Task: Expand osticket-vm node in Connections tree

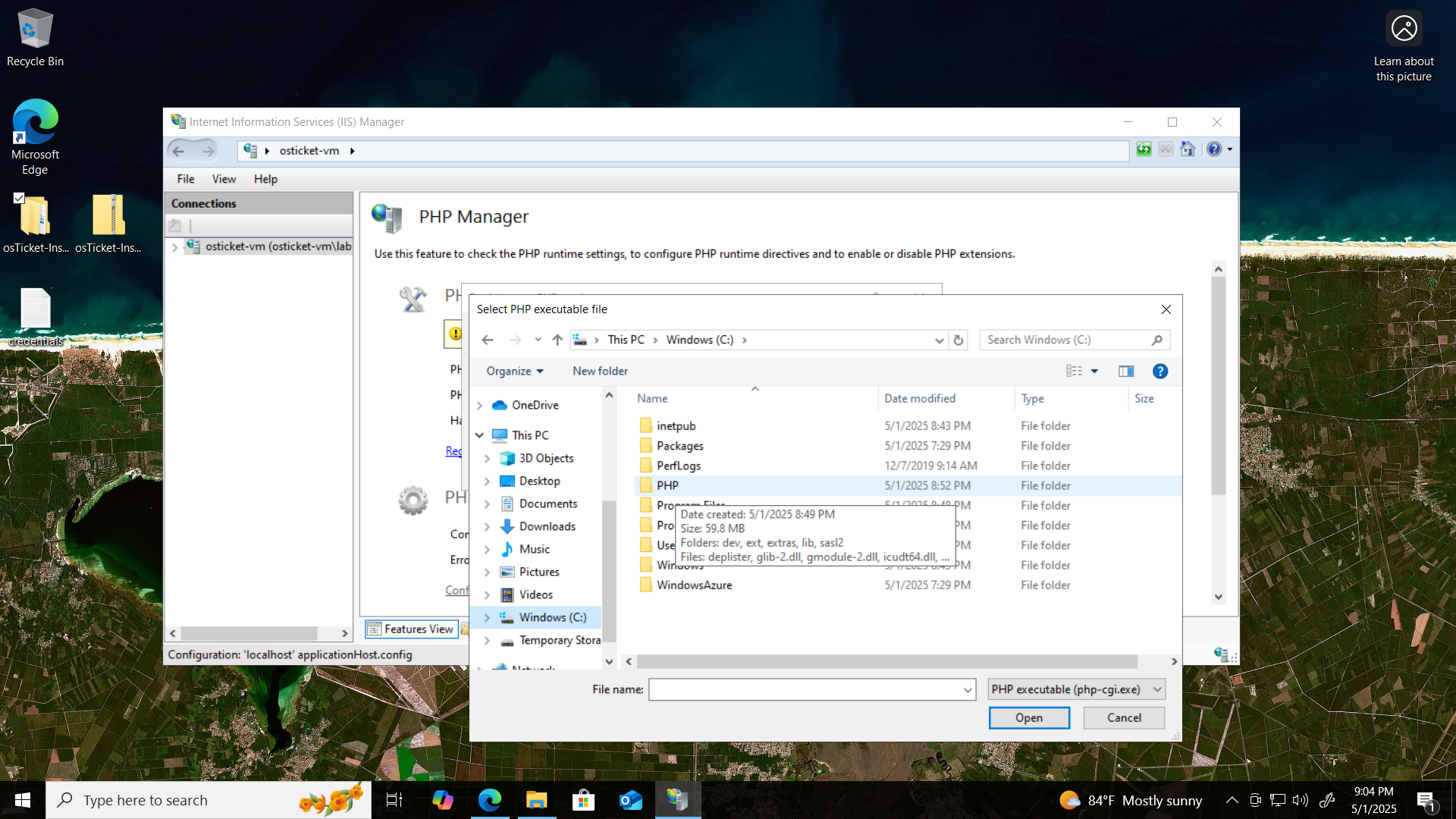Action: [x=174, y=247]
